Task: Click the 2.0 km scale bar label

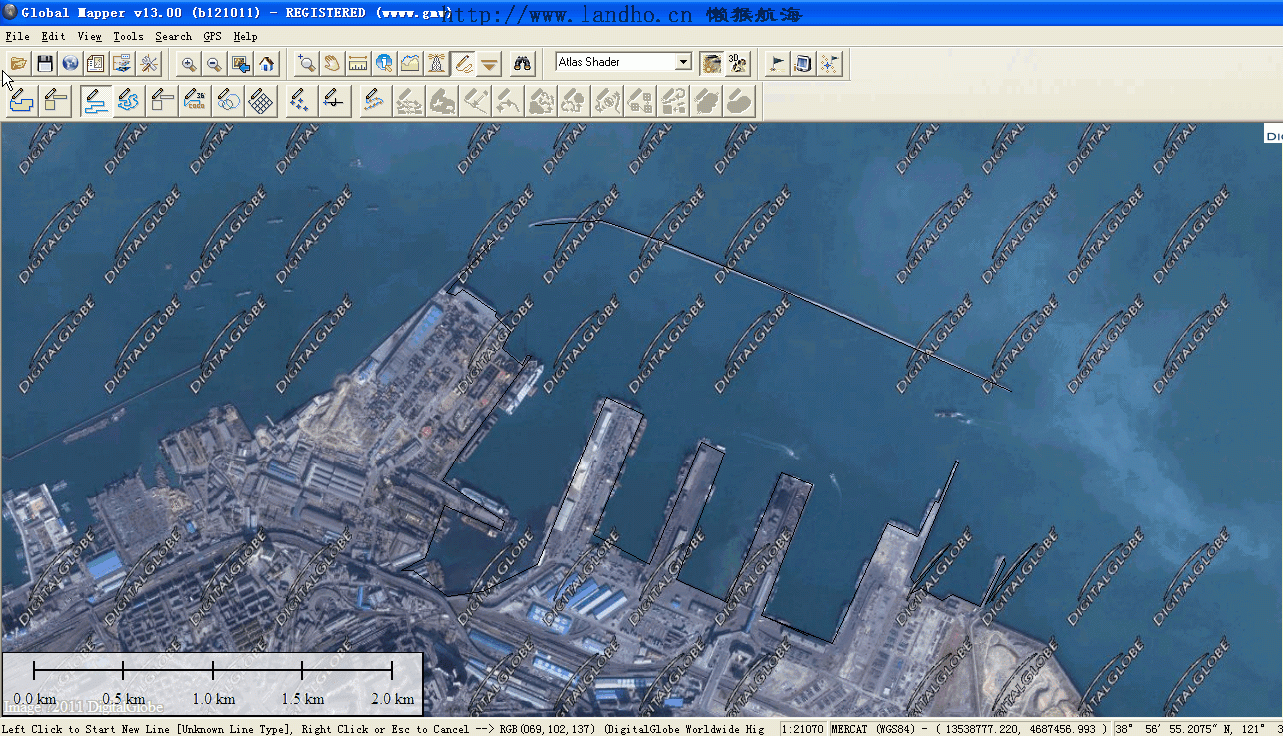Action: 391,699
